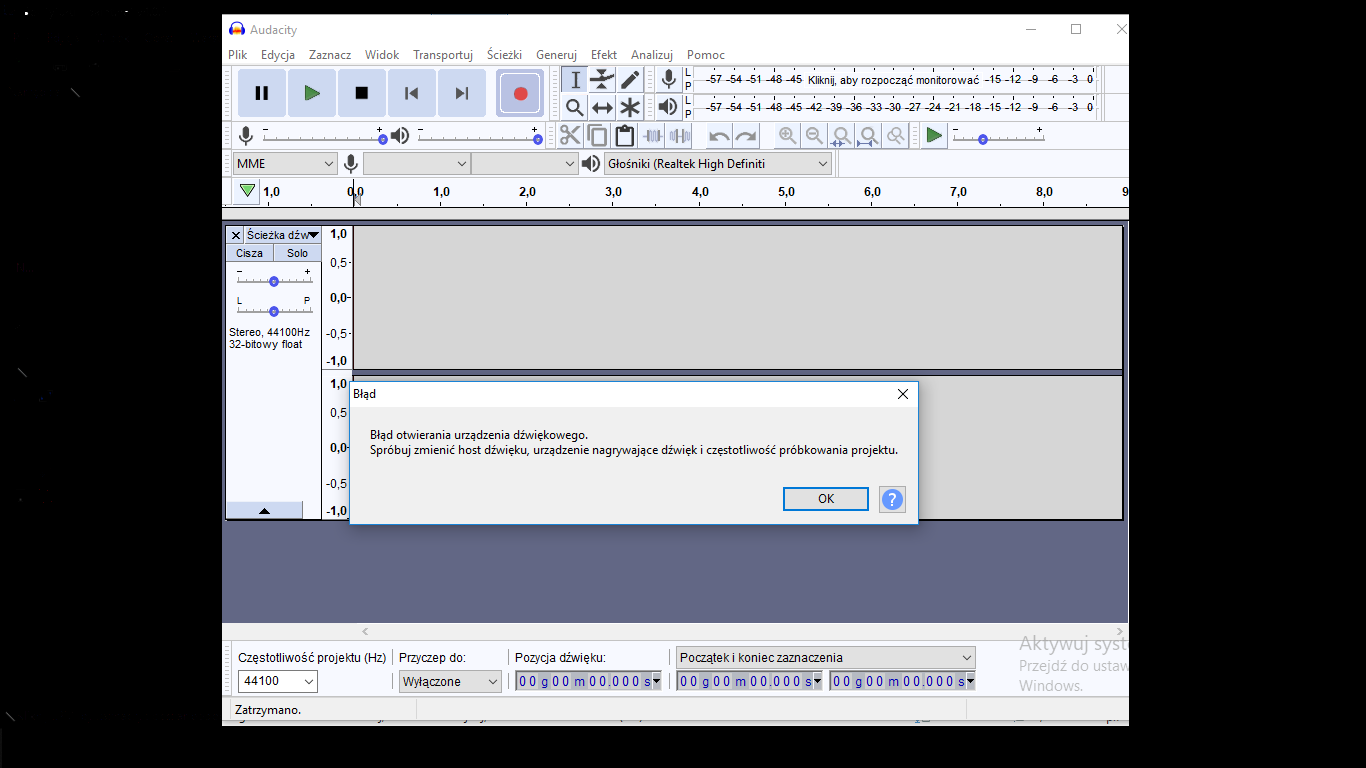Viewport: 1366px width, 768px height.
Task: Open the Efekt menu
Action: (x=604, y=55)
